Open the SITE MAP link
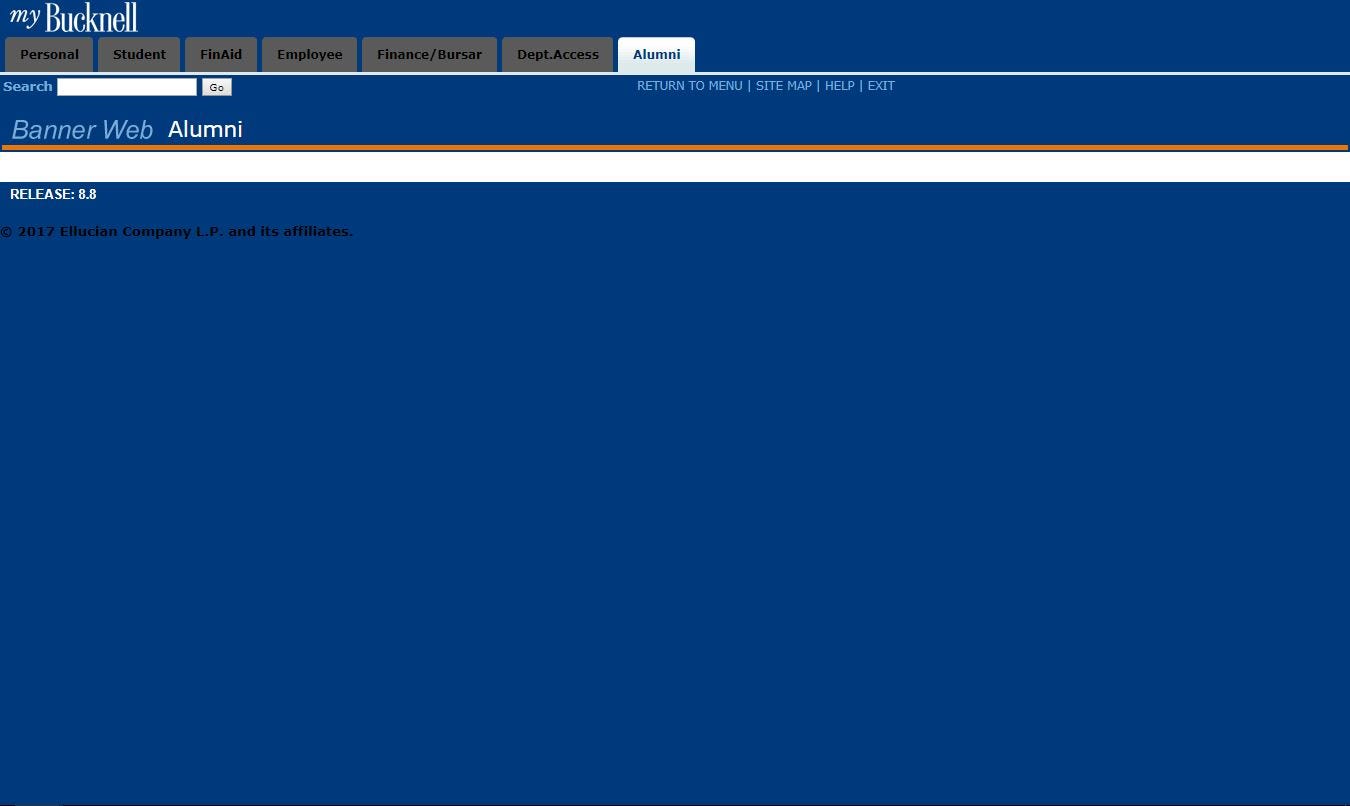The image size is (1350, 806). [x=784, y=86]
